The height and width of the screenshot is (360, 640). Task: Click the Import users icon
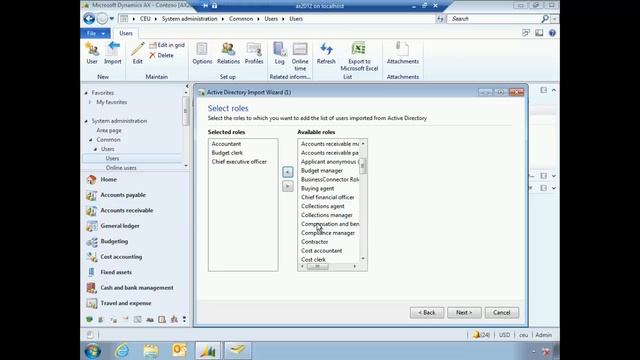113,53
